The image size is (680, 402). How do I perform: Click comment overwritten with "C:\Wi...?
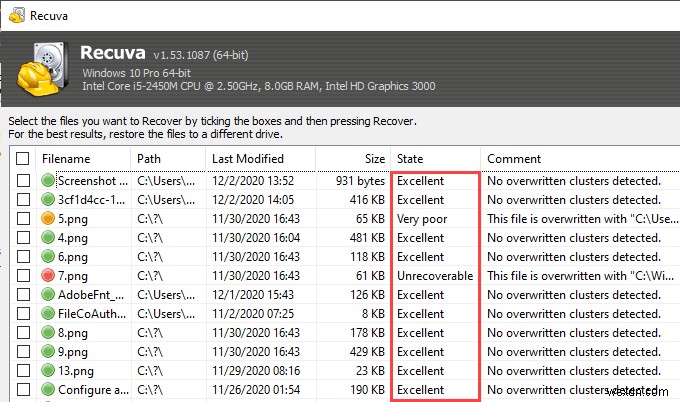coord(580,276)
